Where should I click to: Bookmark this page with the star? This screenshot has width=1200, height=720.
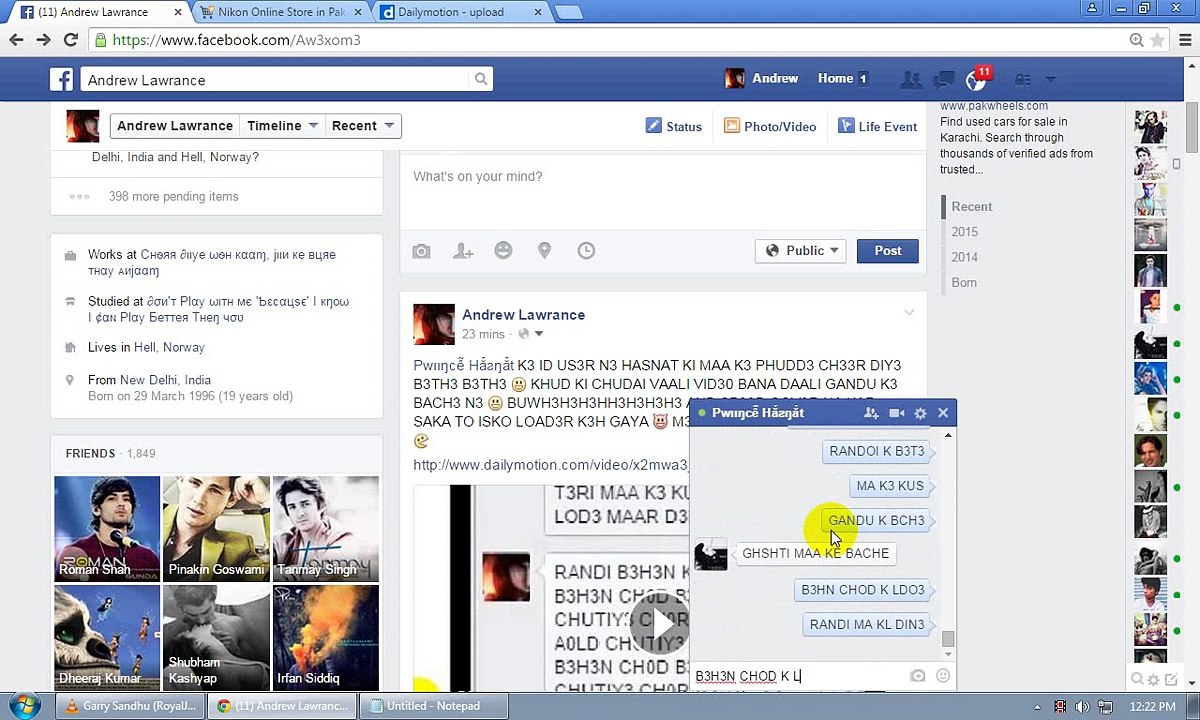1157,40
